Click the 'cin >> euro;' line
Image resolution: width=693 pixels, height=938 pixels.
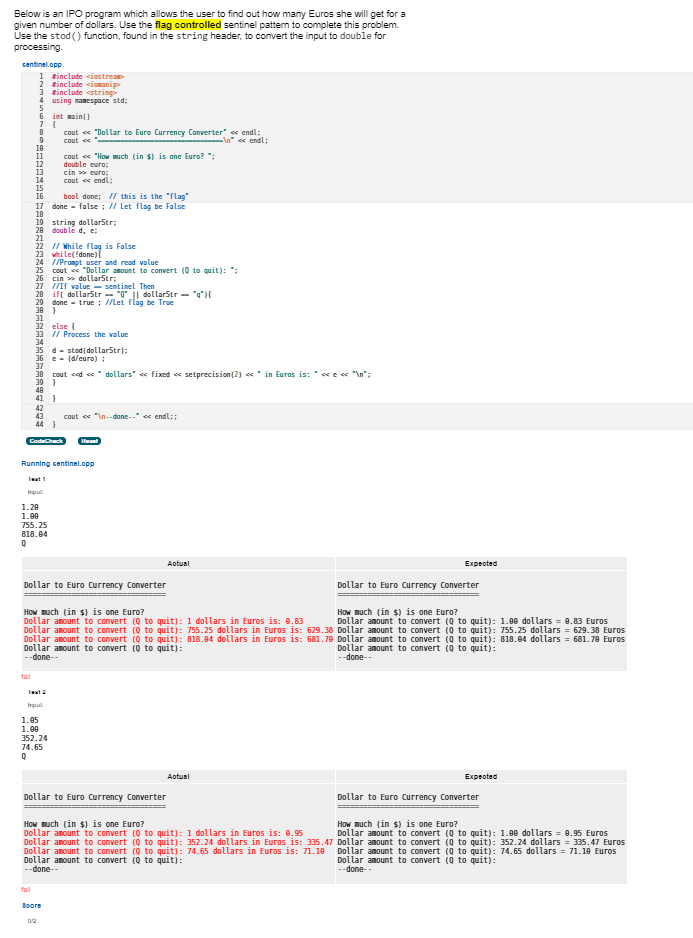pos(86,172)
